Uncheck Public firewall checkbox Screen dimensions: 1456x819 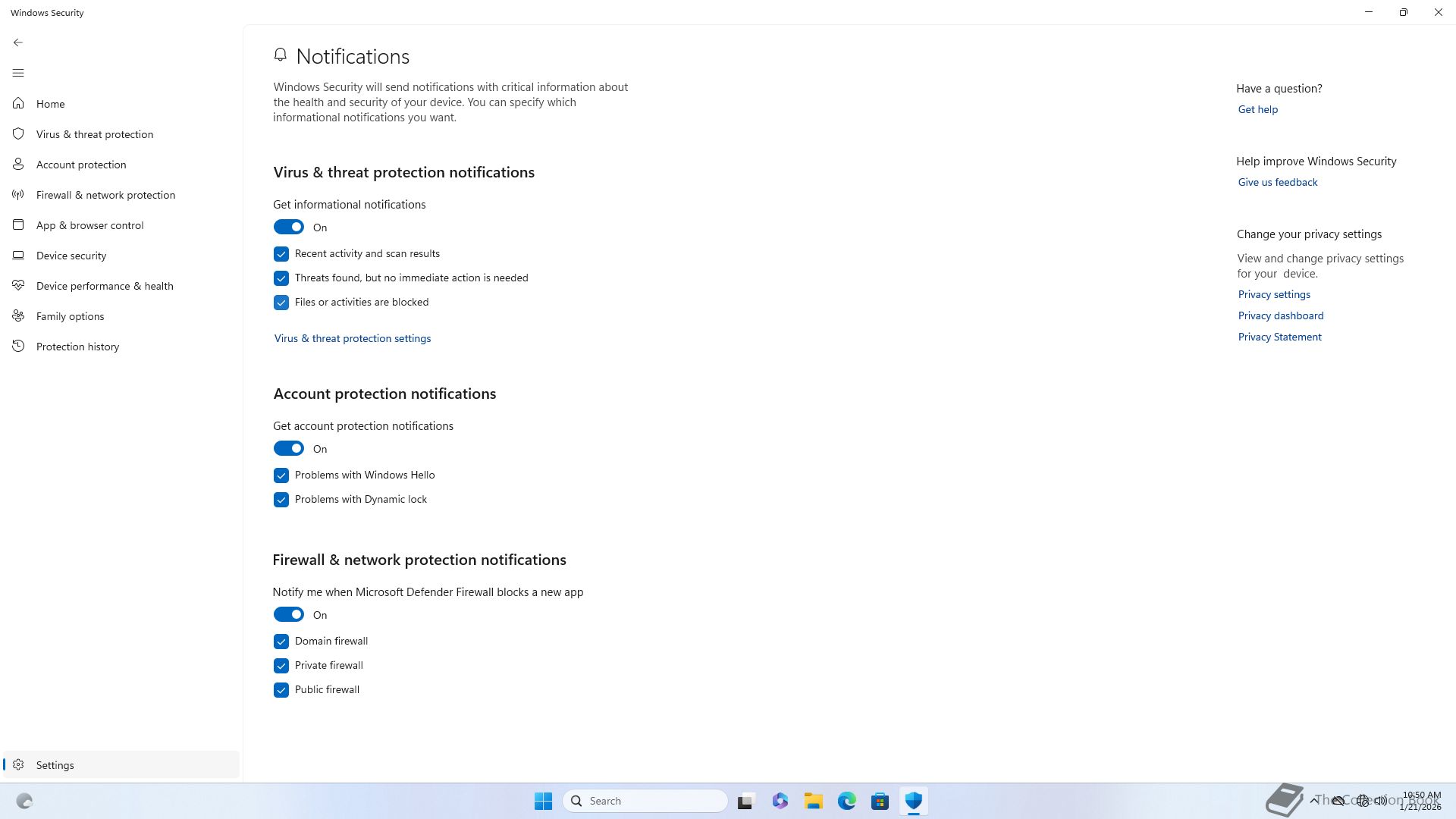281,690
